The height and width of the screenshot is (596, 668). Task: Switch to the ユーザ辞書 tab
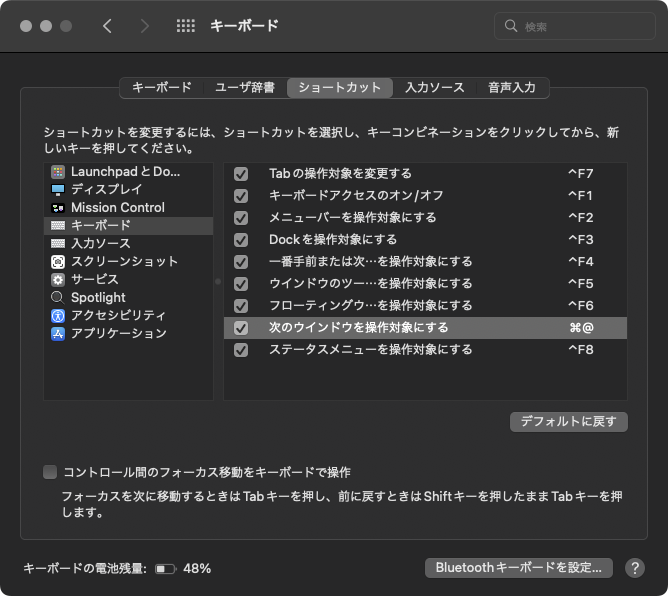coord(245,88)
